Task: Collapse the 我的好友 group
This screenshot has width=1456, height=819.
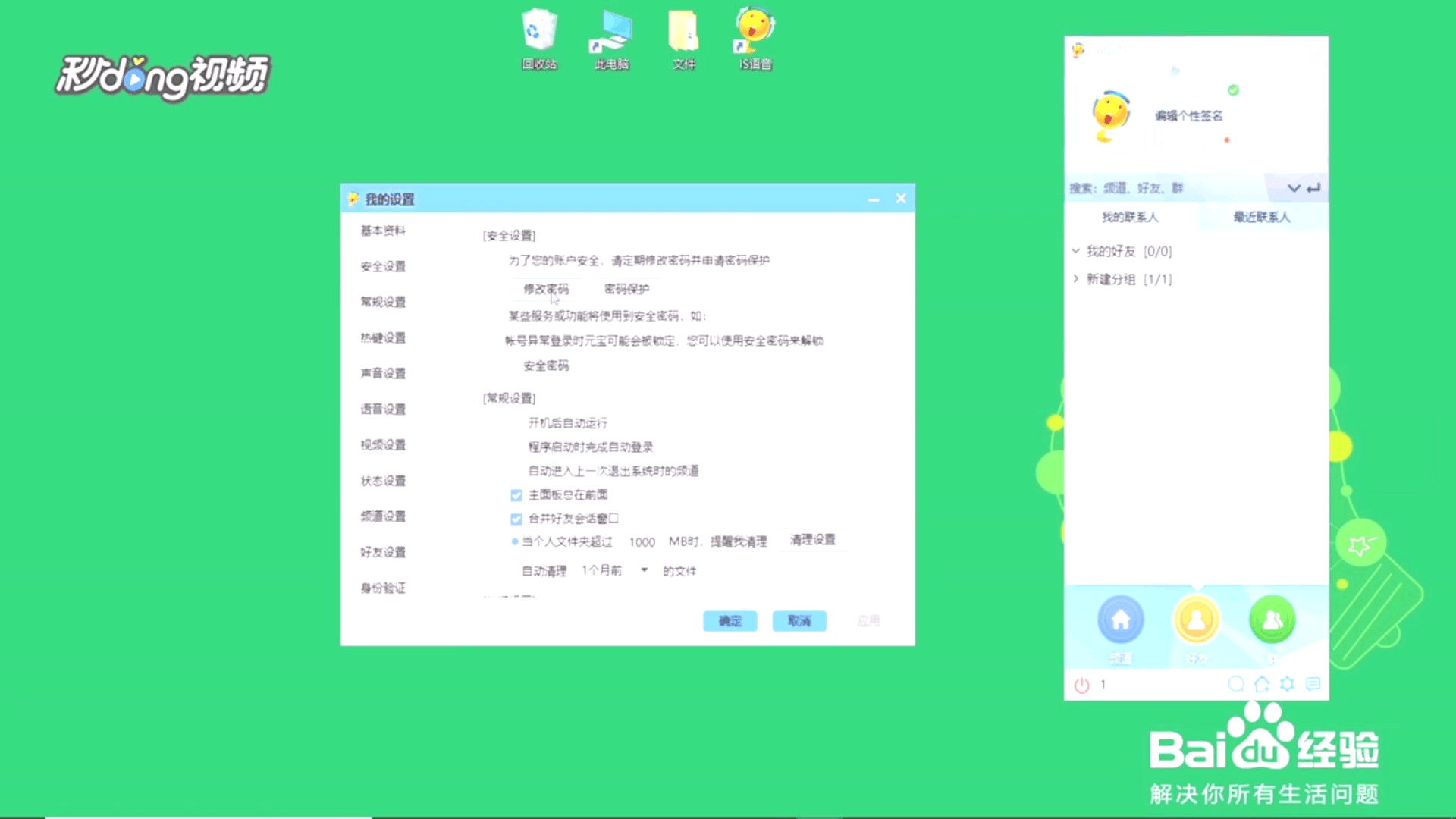Action: (1075, 251)
